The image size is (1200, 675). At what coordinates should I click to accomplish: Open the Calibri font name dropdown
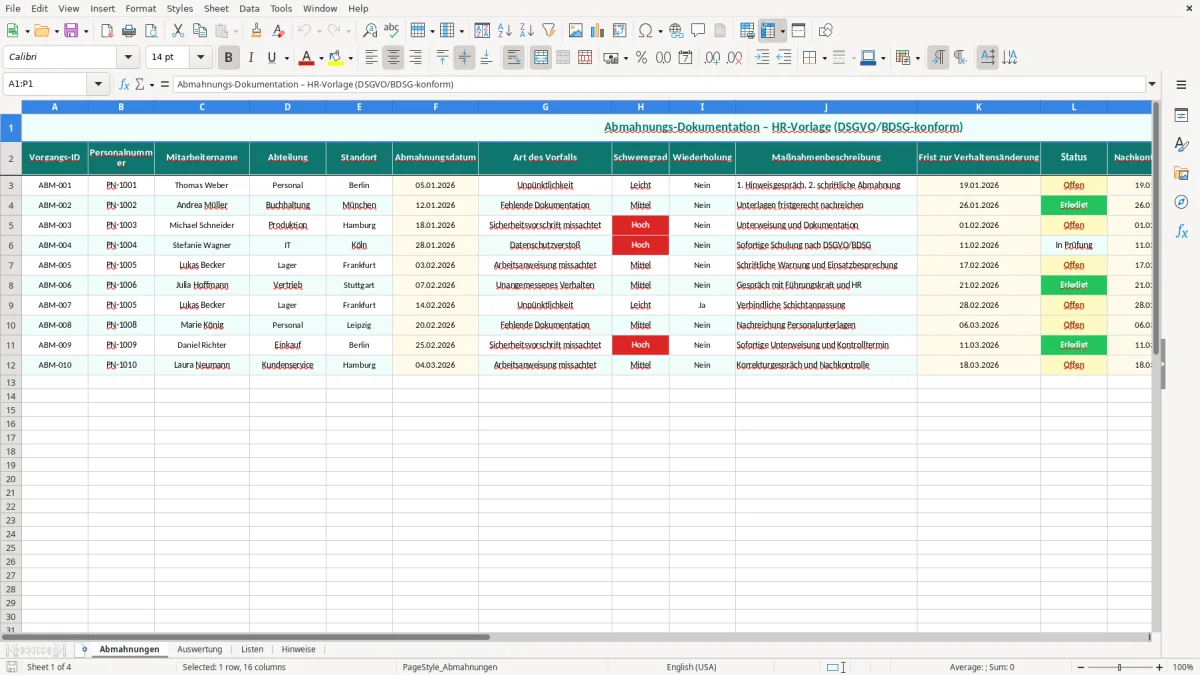(128, 58)
